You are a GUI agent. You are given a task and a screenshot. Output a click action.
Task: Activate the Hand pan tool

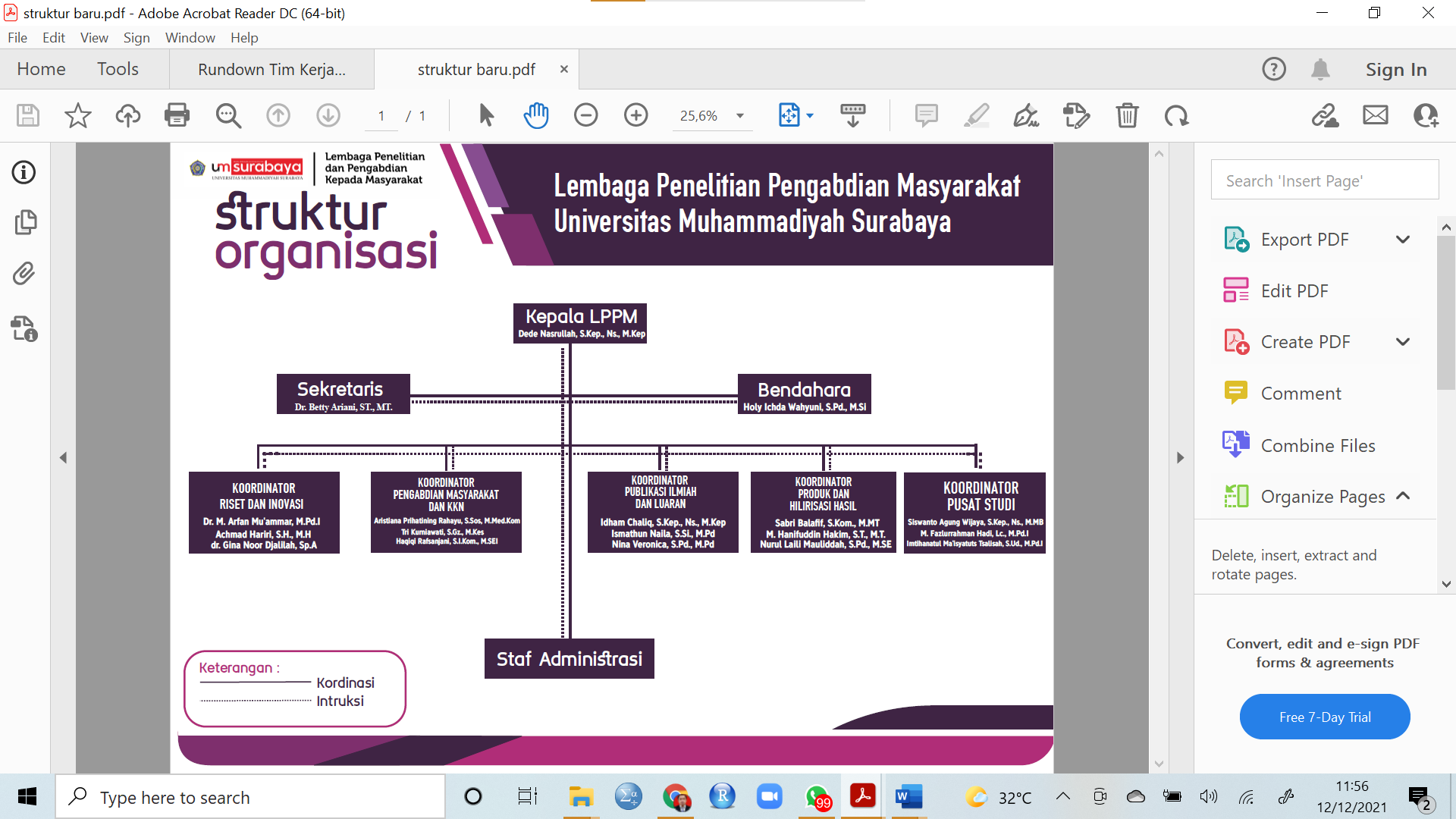(x=536, y=115)
